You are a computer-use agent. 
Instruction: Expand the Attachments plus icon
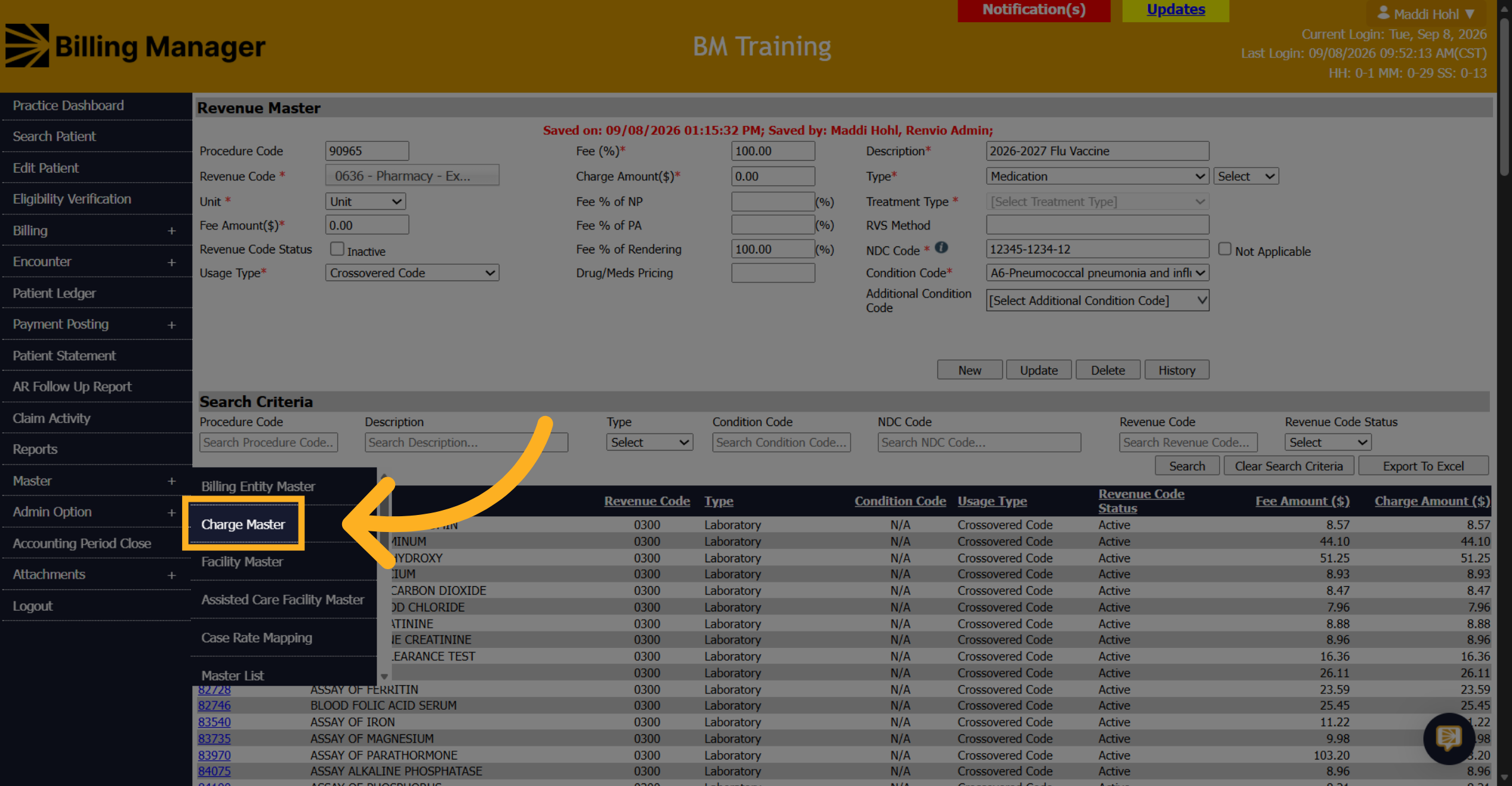coord(171,575)
